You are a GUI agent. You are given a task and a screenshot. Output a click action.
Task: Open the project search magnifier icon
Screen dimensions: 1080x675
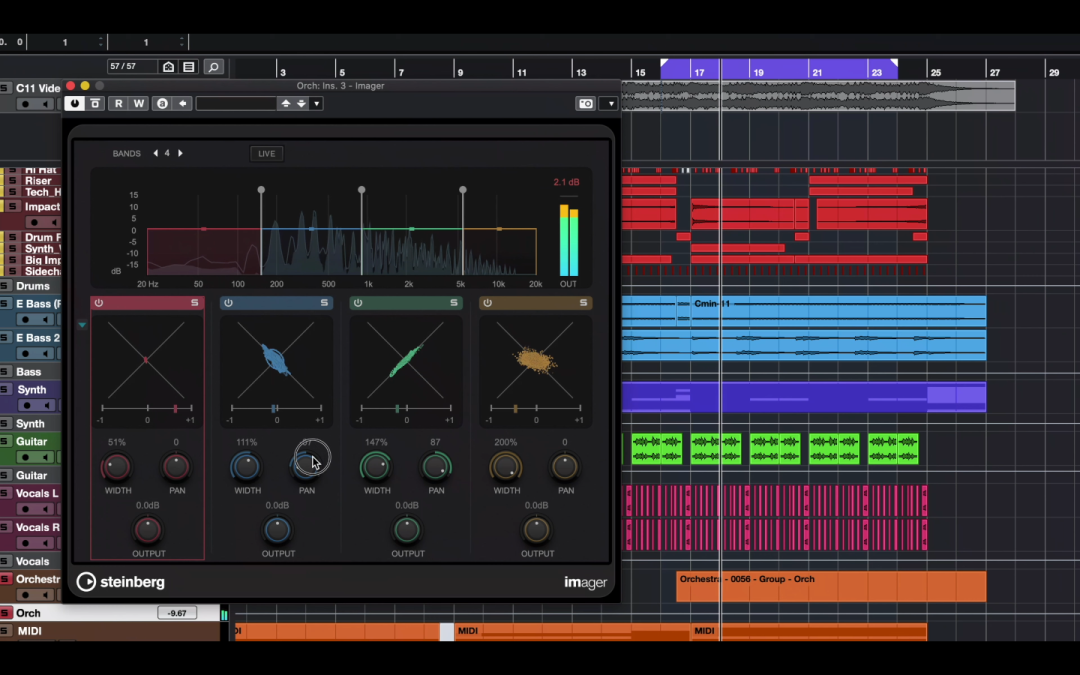click(214, 67)
